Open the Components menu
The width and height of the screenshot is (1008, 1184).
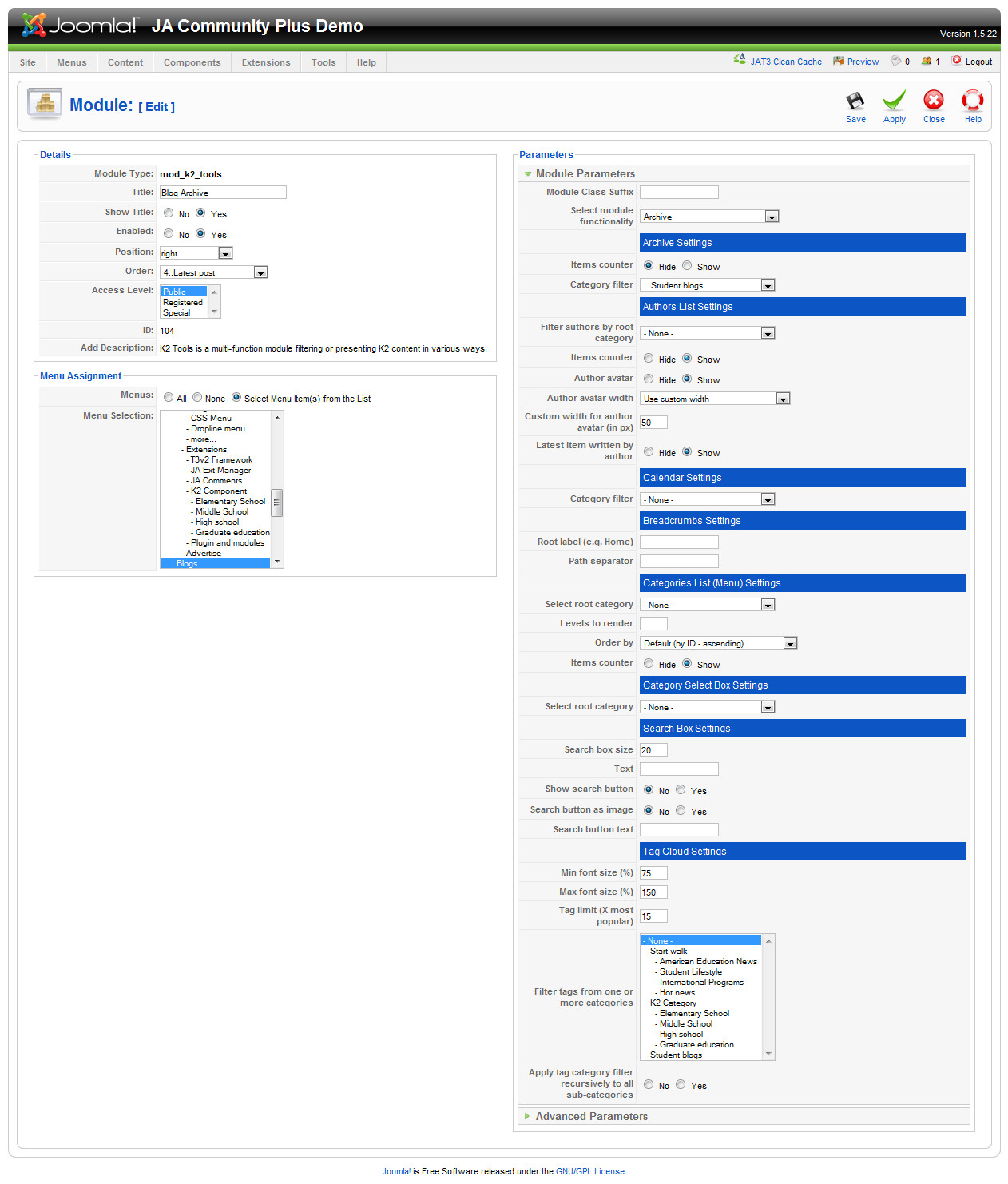(x=192, y=62)
